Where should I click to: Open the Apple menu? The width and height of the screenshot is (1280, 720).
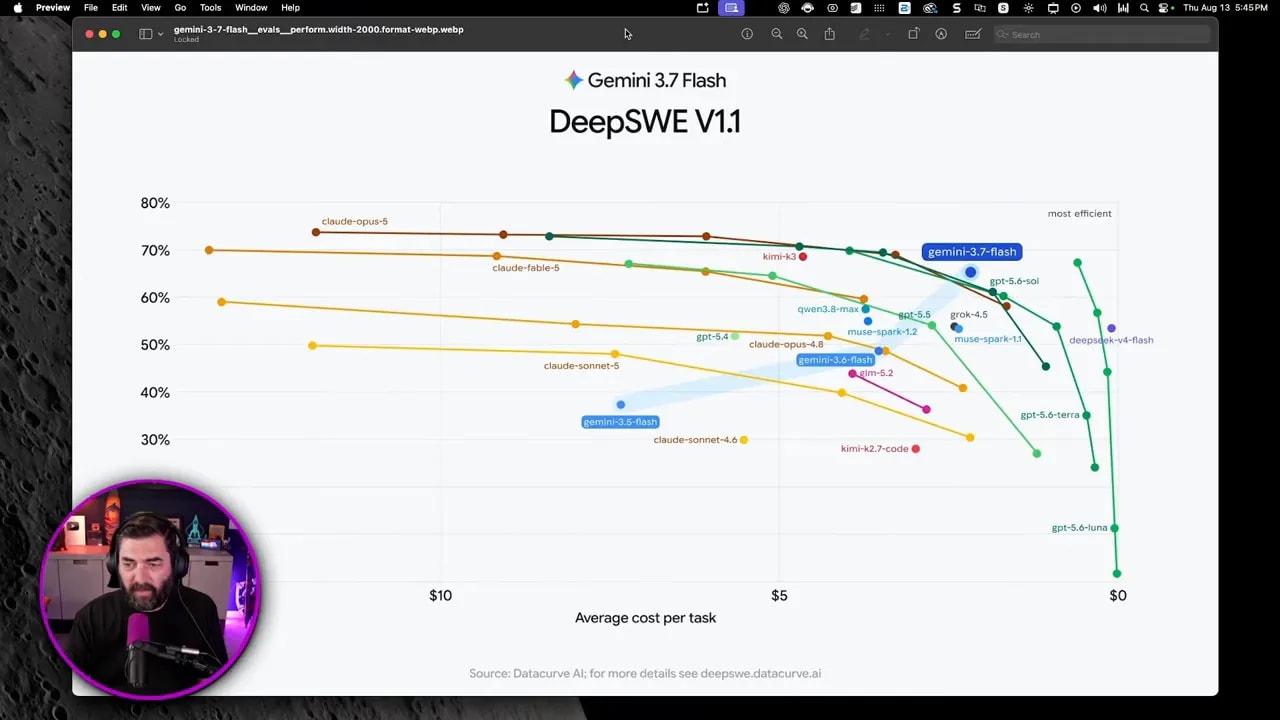(18, 8)
